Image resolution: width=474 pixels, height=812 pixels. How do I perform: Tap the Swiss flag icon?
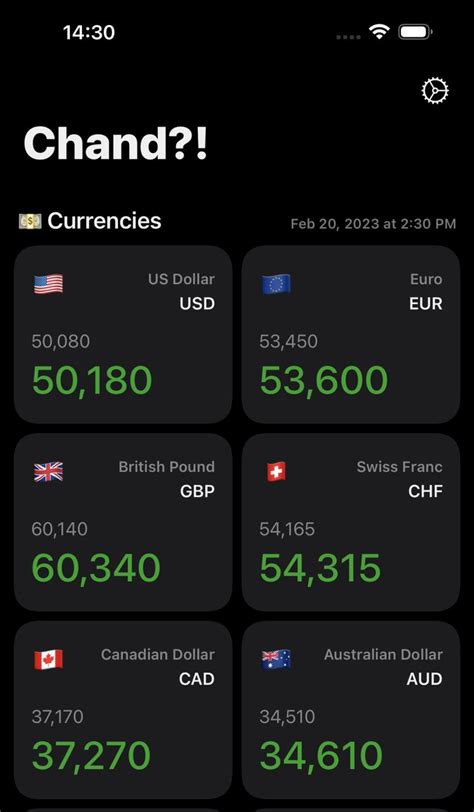pyautogui.click(x=276, y=472)
